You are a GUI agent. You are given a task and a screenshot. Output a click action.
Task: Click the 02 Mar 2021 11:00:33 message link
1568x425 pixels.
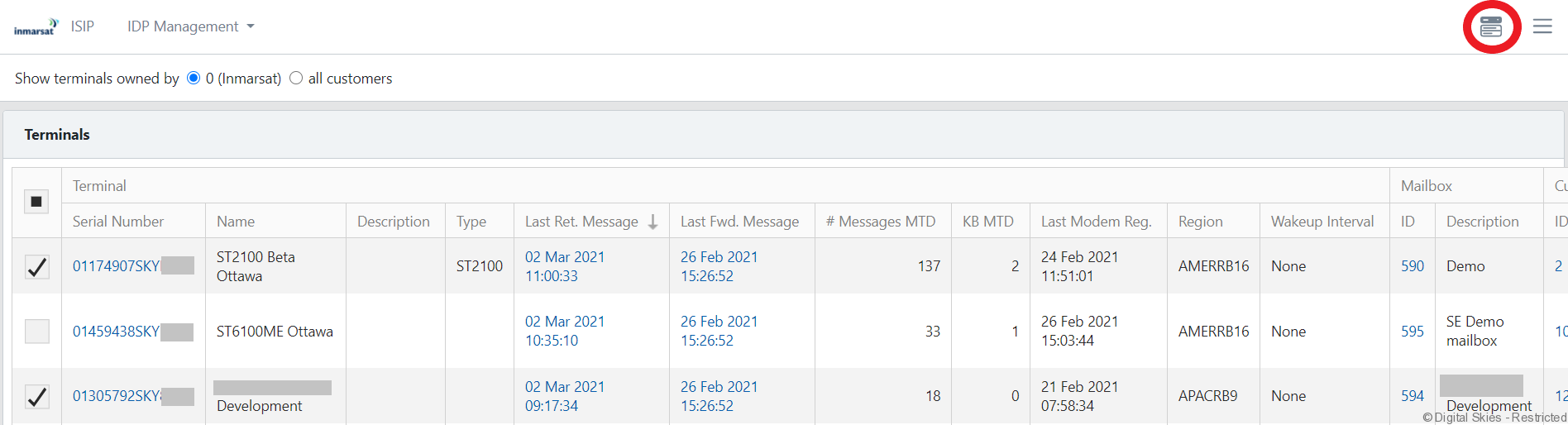pyautogui.click(x=564, y=266)
